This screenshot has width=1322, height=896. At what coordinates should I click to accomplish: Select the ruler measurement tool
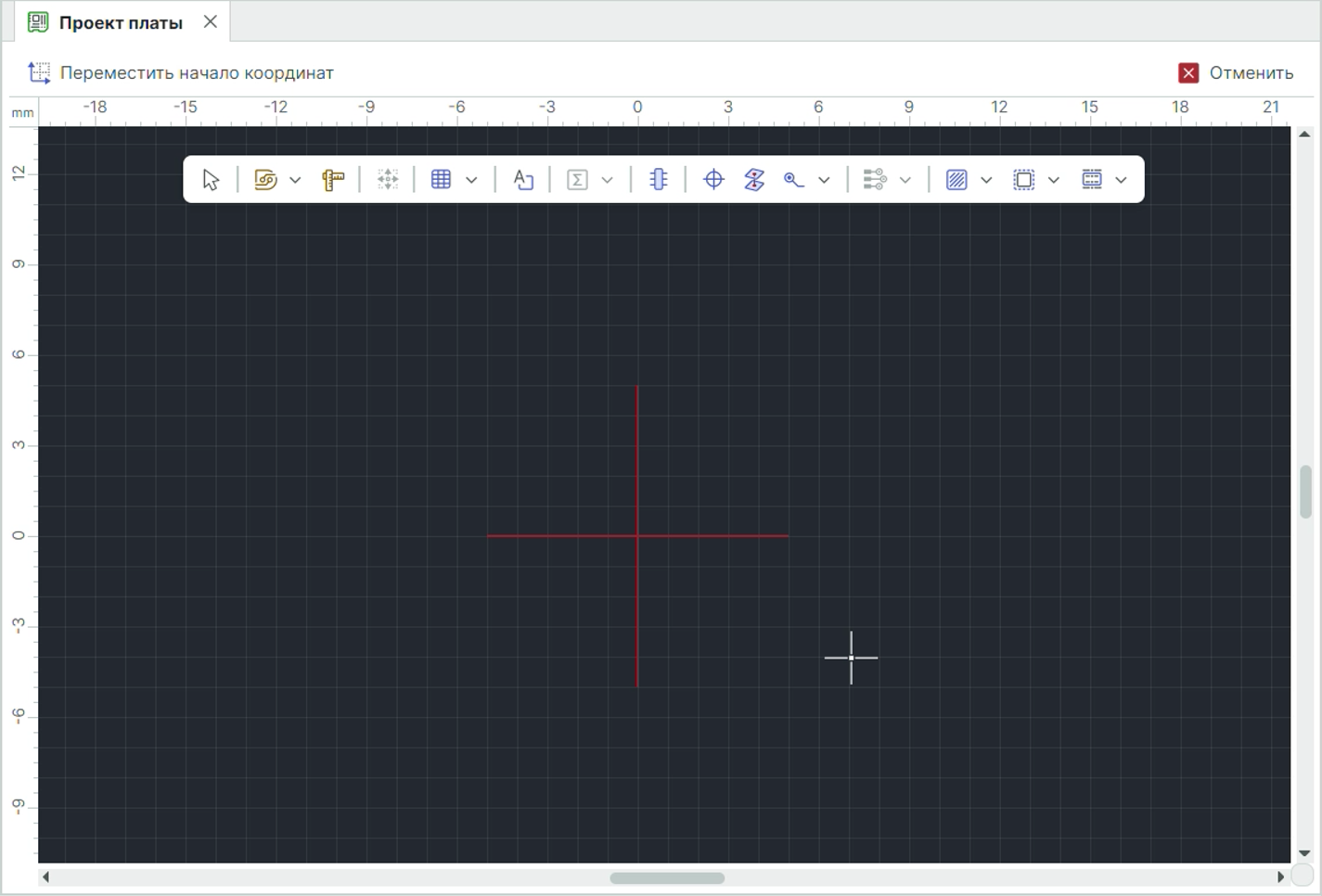pyautogui.click(x=332, y=180)
